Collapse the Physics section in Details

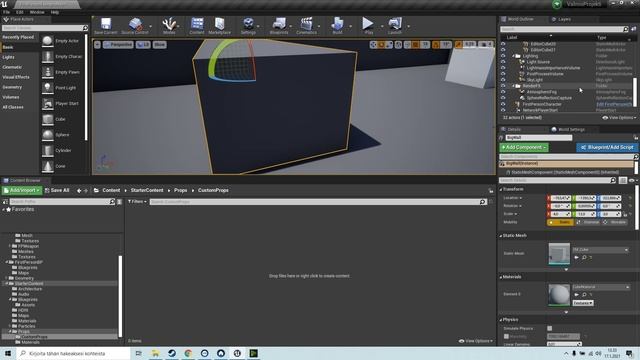pos(501,320)
